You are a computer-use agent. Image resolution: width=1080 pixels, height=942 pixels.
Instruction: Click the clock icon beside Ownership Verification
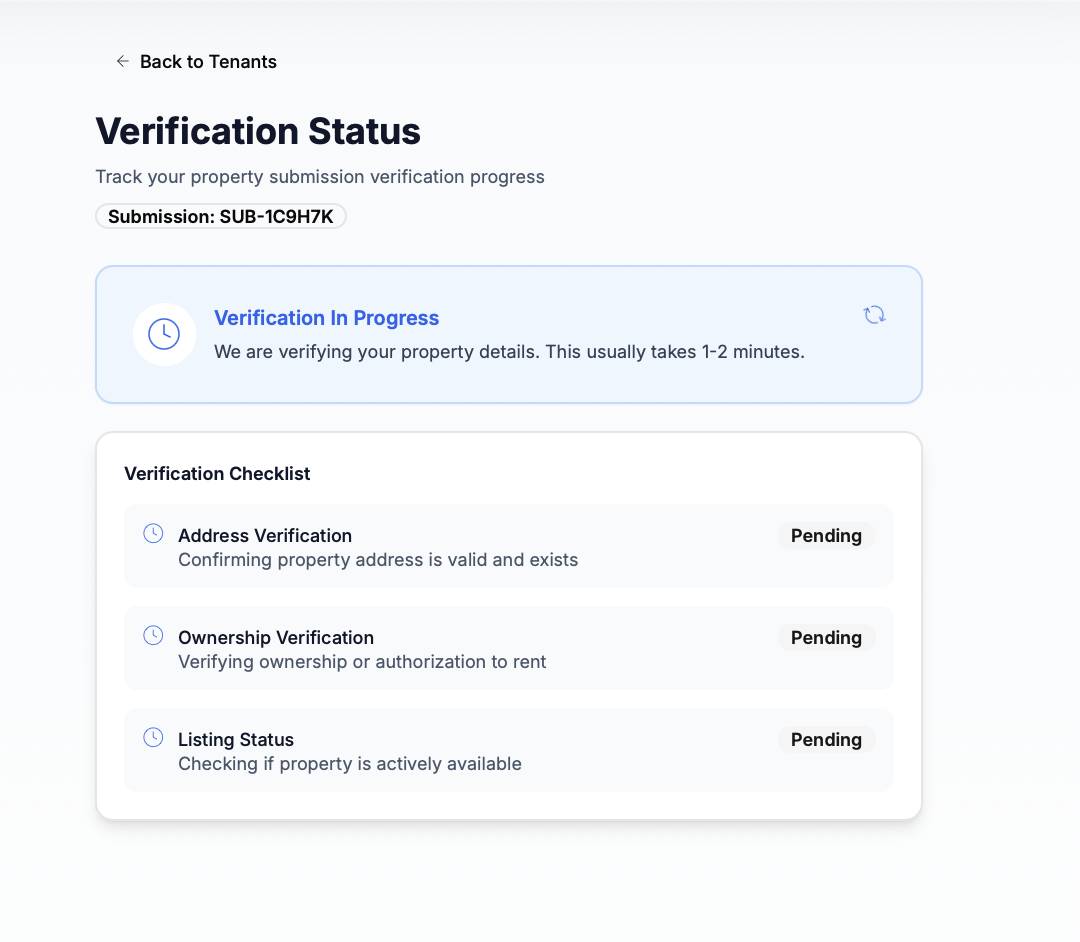[x=153, y=636]
